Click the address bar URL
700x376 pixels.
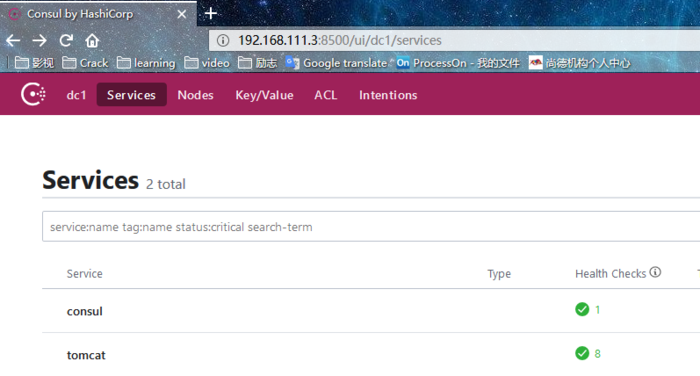(340, 41)
